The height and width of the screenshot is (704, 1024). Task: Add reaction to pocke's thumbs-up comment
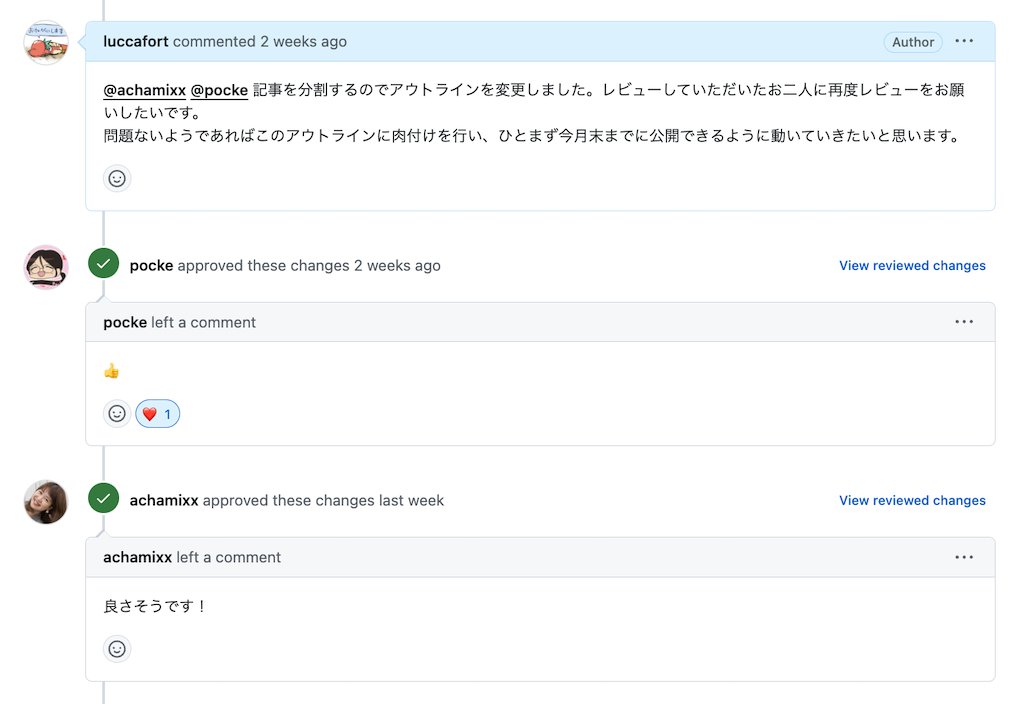click(117, 413)
